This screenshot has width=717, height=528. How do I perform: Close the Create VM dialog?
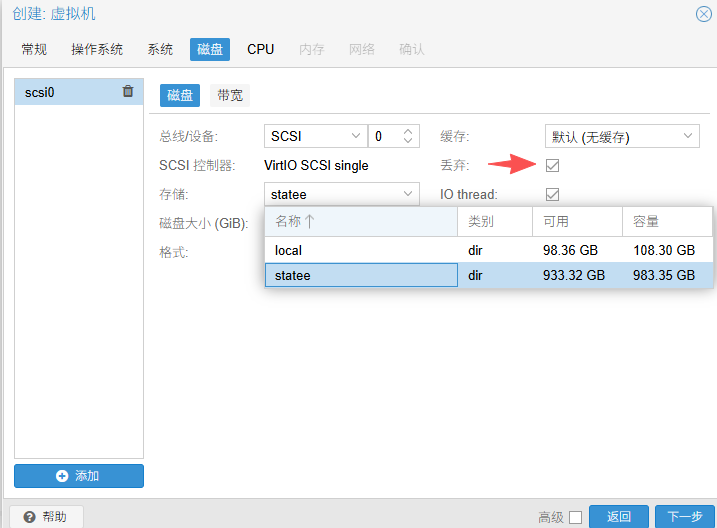coord(703,14)
